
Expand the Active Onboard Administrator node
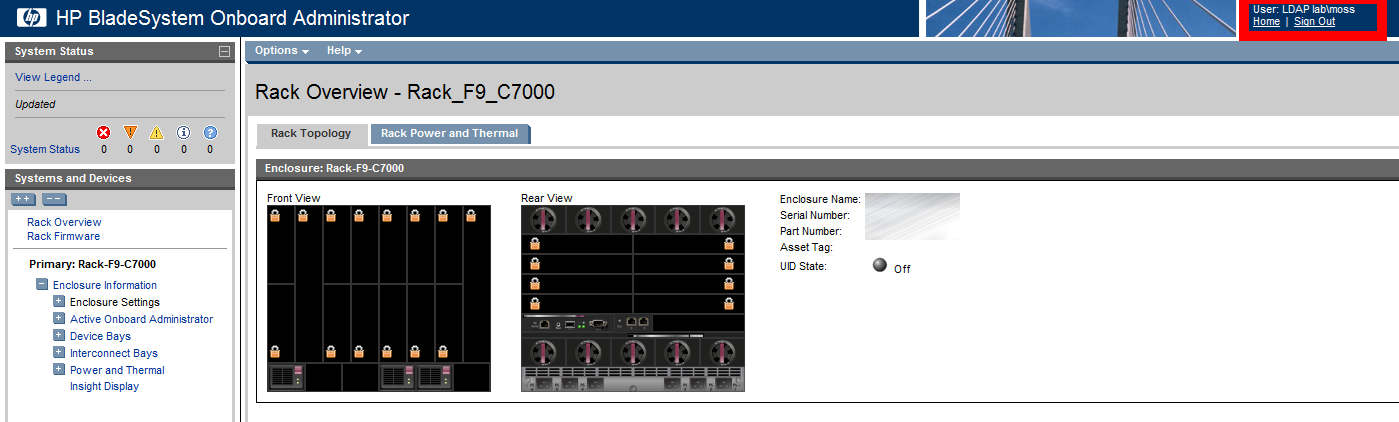coord(59,319)
